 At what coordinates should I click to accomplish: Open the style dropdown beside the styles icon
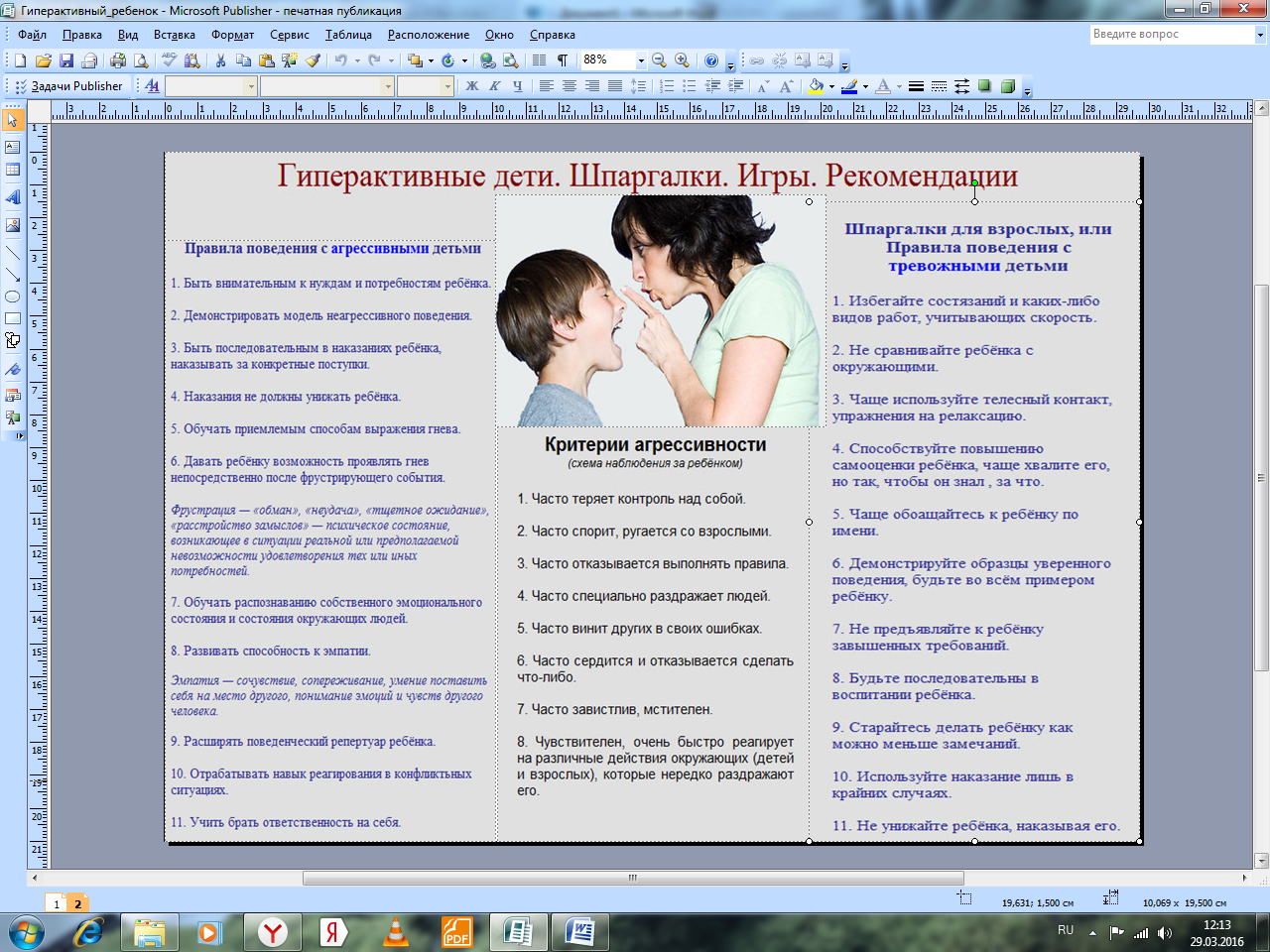click(251, 86)
